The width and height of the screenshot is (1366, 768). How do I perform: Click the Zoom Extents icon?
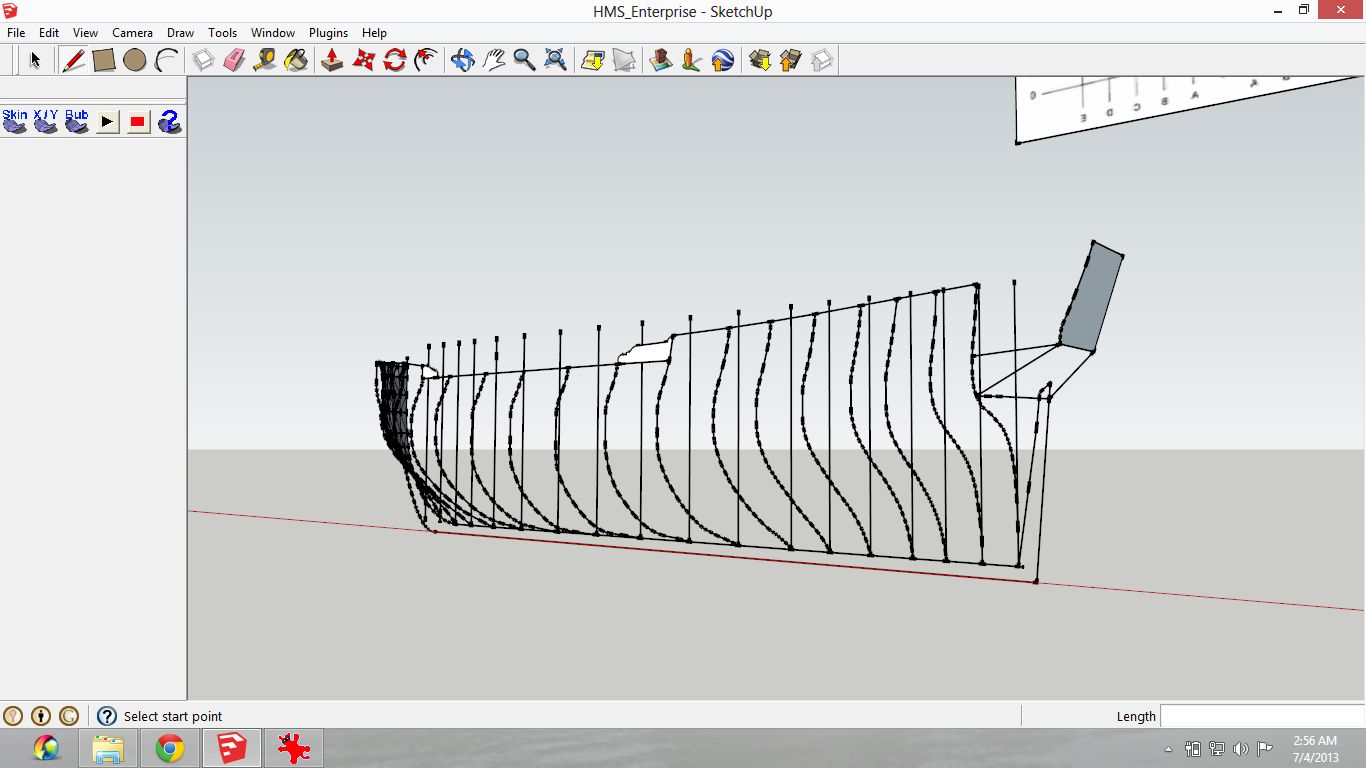tap(556, 60)
